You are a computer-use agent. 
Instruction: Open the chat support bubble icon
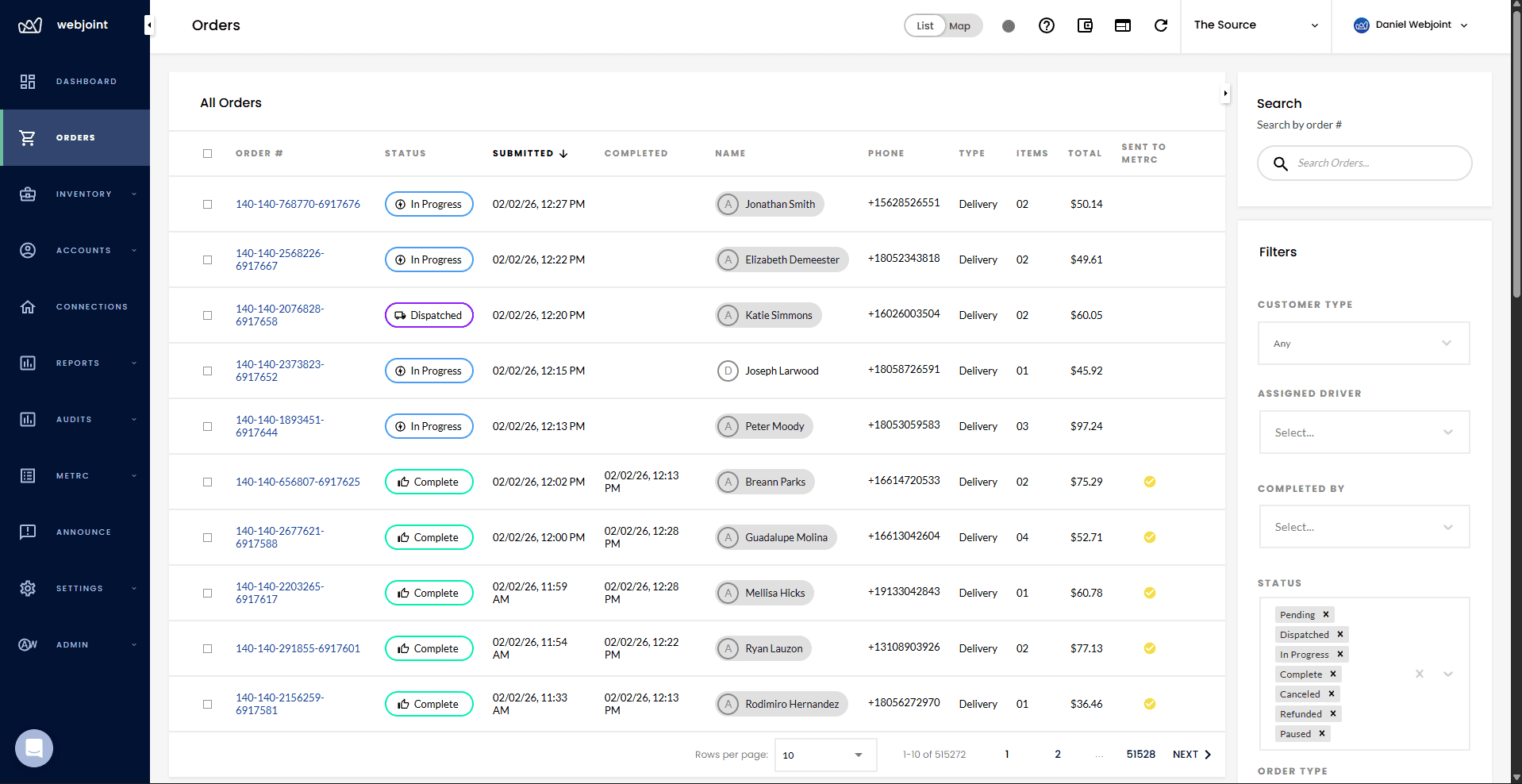(x=33, y=747)
